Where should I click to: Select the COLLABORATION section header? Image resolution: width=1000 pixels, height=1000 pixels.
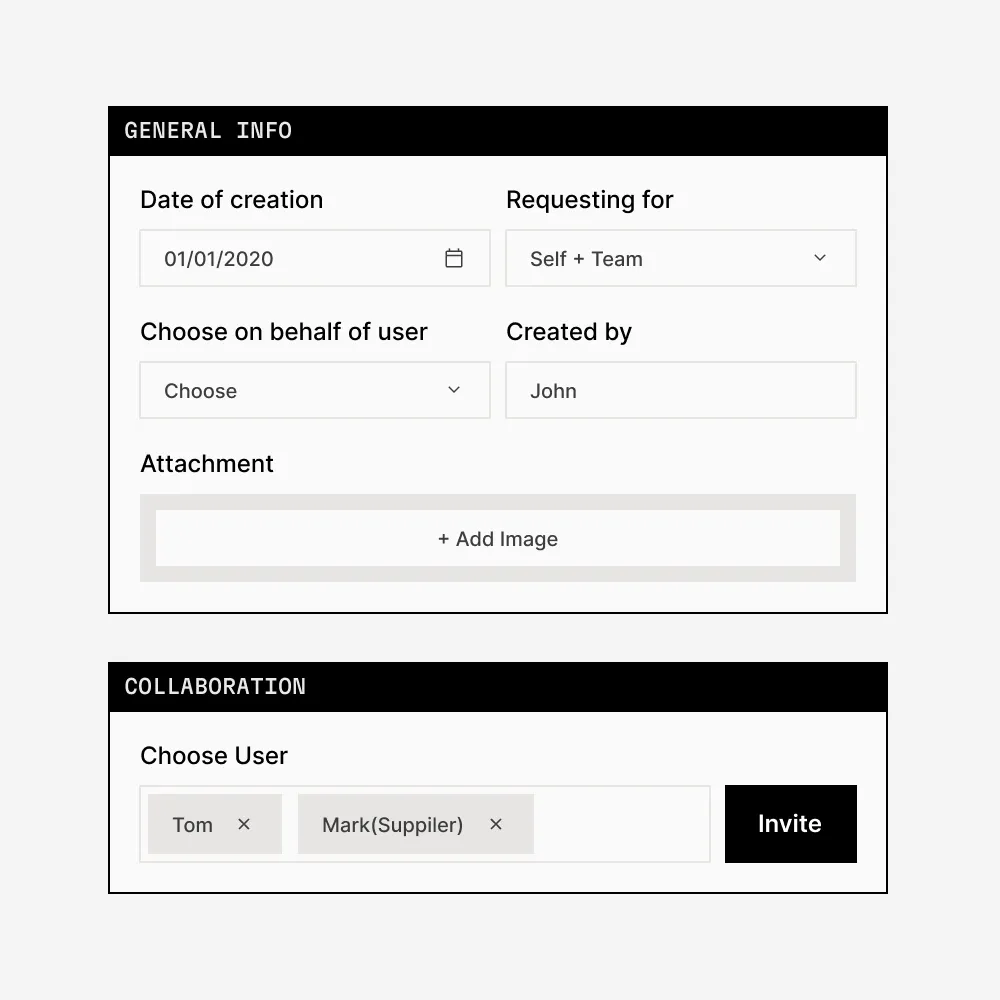[x=215, y=686]
